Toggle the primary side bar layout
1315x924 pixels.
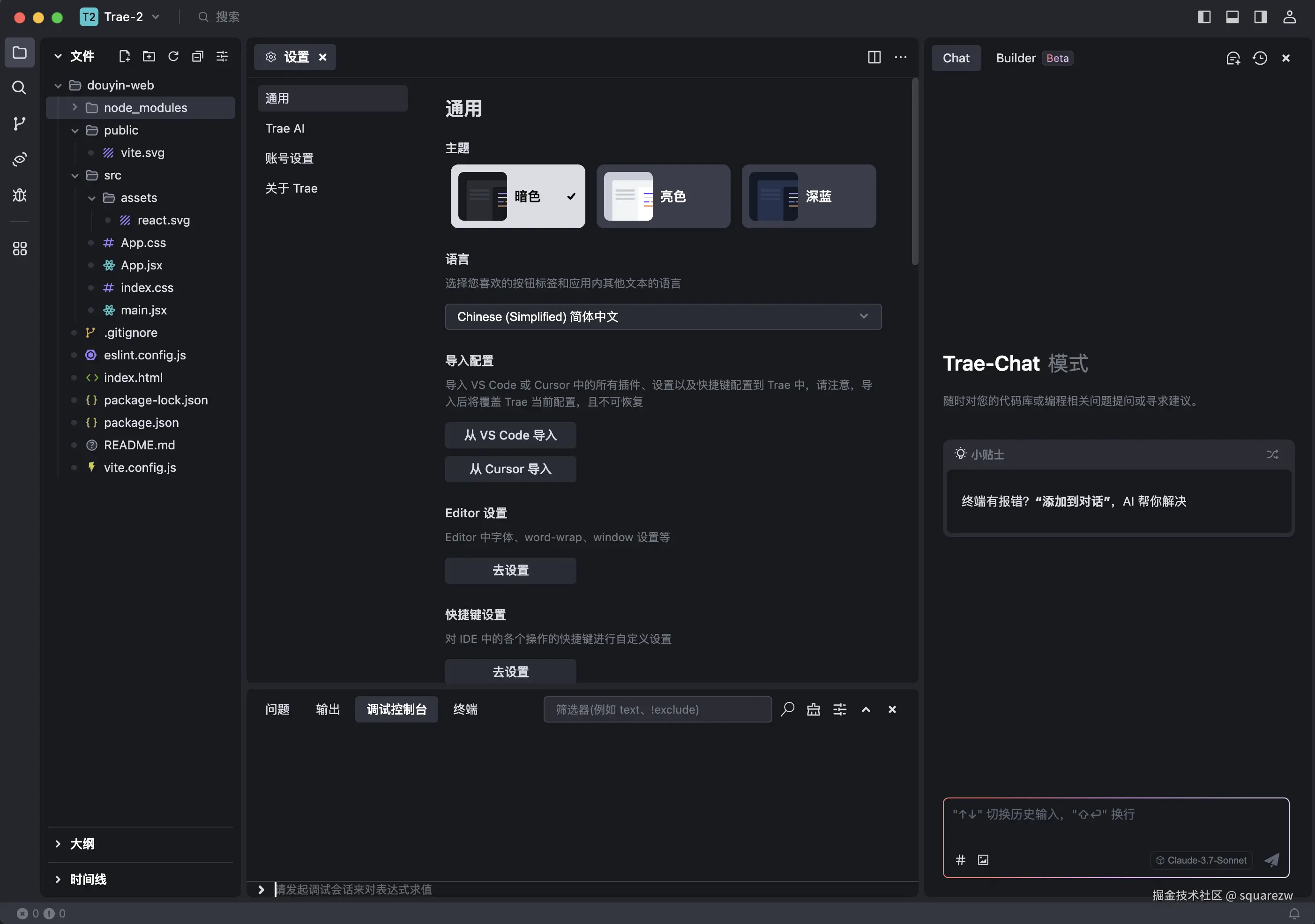(x=1204, y=16)
